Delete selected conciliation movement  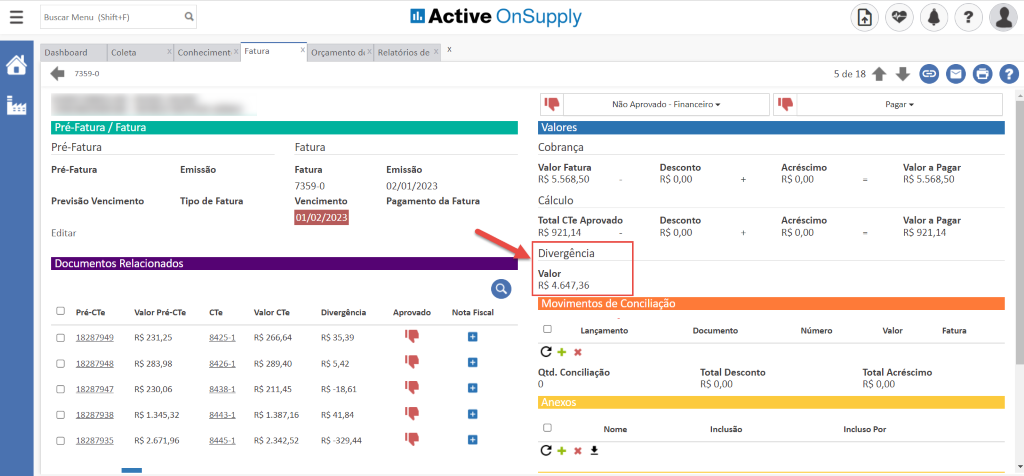(577, 353)
